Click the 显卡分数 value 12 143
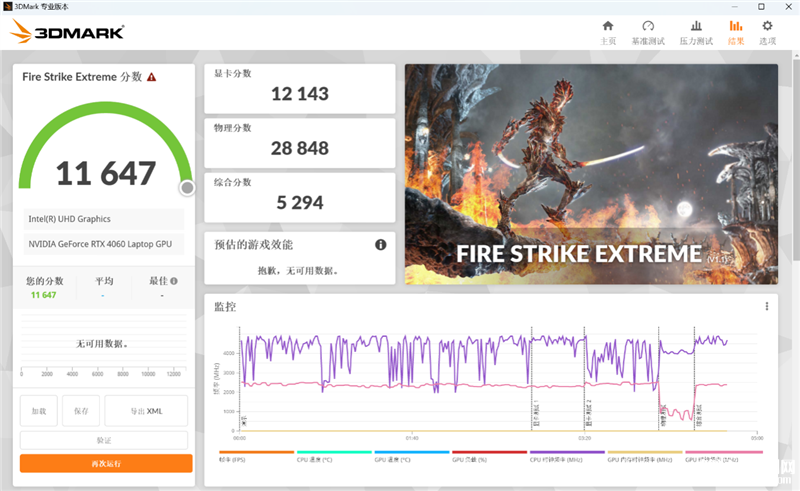This screenshot has width=800, height=491. click(x=300, y=94)
